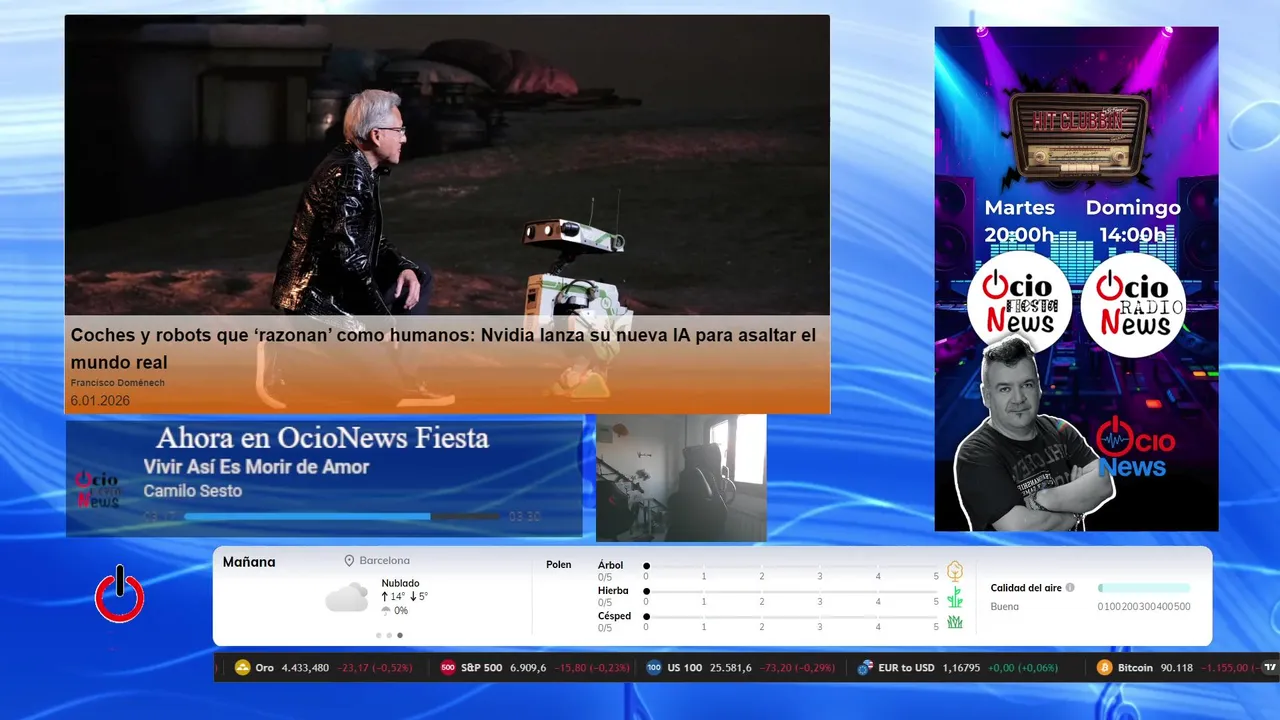
Task: Click the Bitcoin price 90.118
Action: coord(1176,668)
